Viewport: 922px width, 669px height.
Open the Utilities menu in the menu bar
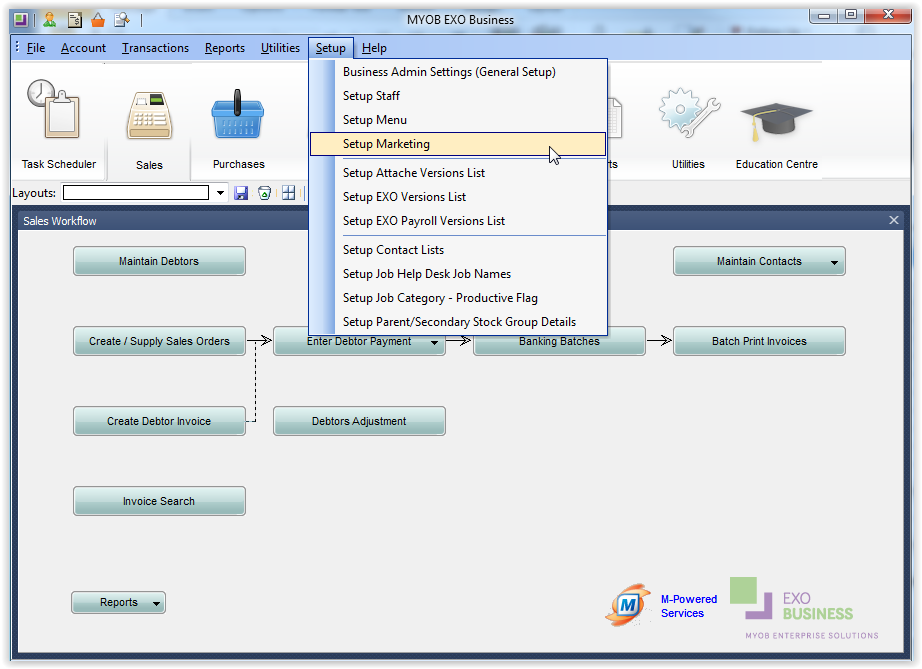280,48
